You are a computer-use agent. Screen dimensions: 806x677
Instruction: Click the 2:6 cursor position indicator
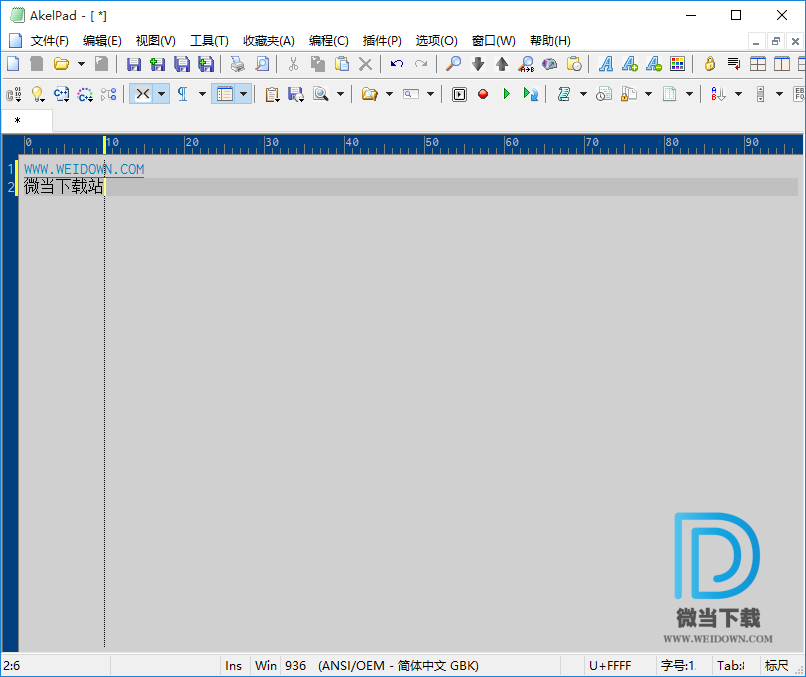click(x=12, y=666)
